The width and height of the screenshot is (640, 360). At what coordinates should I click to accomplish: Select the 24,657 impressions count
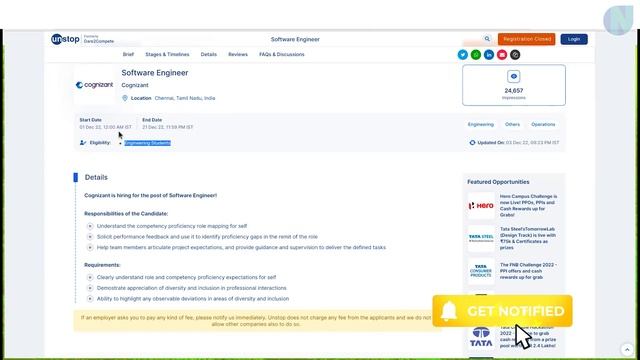(x=513, y=91)
